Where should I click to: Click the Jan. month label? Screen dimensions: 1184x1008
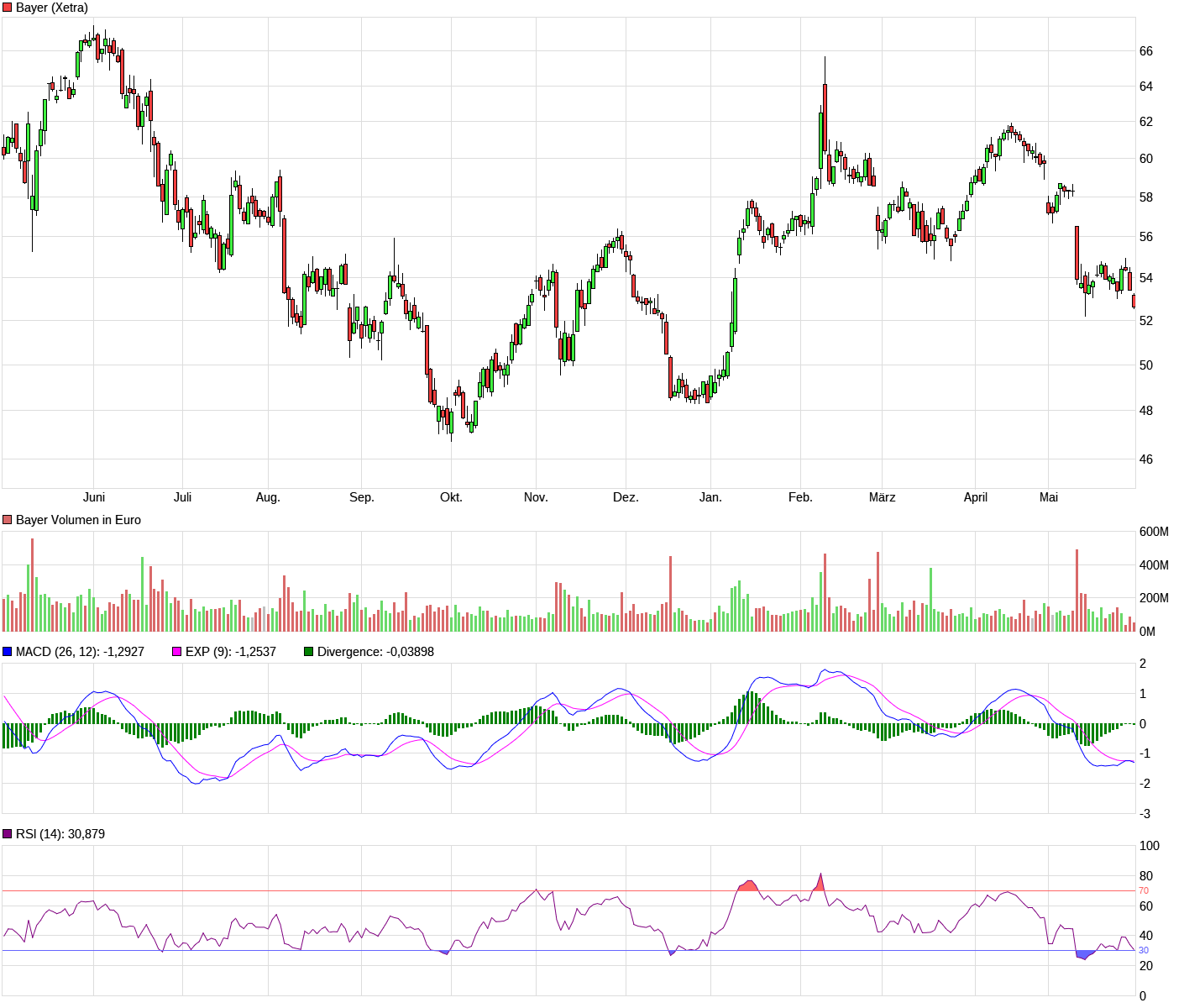pyautogui.click(x=710, y=497)
